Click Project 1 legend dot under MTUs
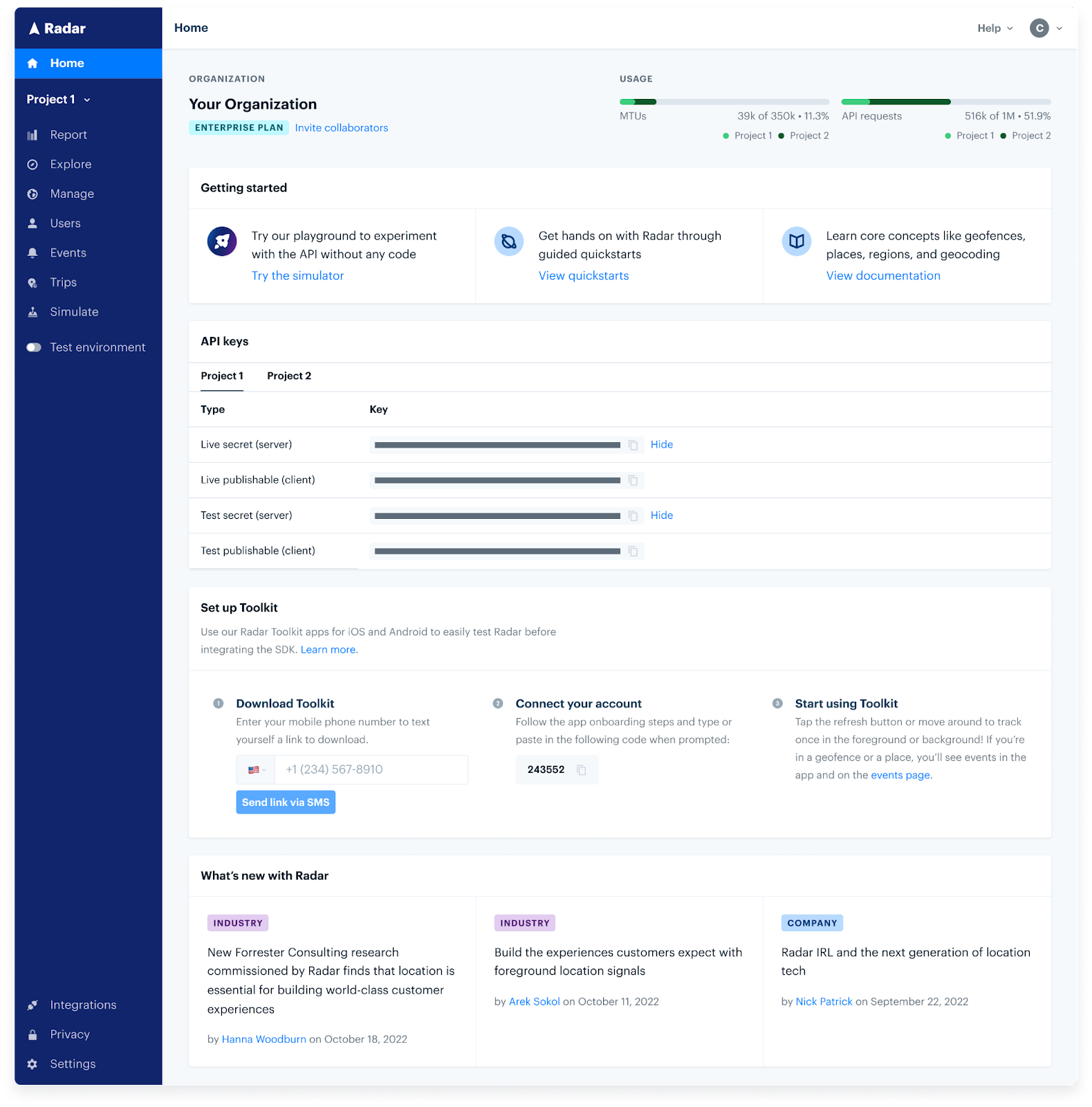The image size is (1092, 1107). pyautogui.click(x=725, y=136)
